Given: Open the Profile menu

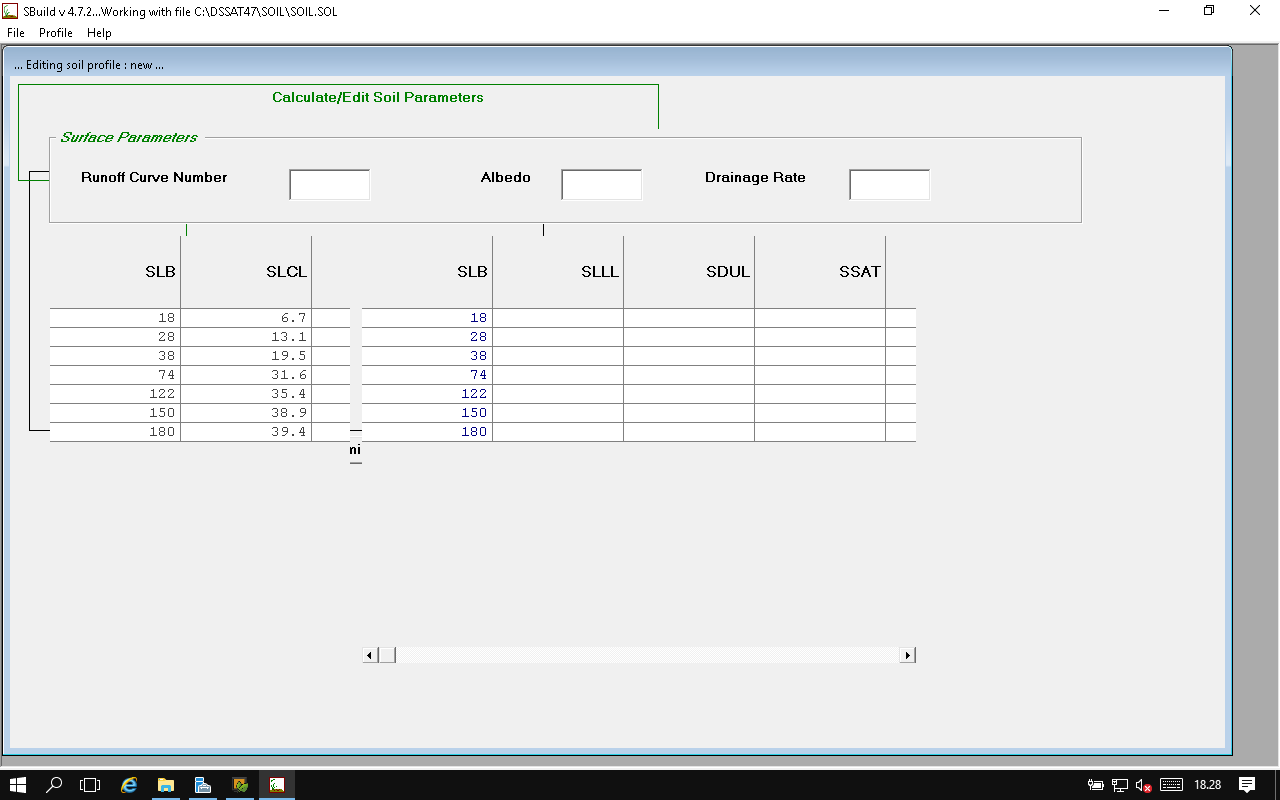Looking at the screenshot, I should click(x=56, y=33).
